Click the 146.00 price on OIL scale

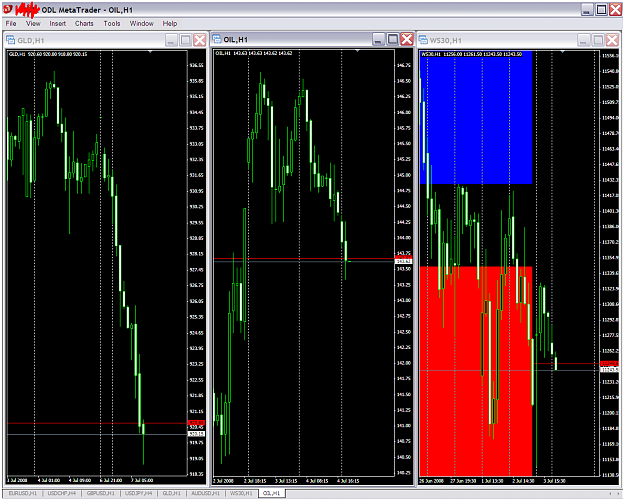[x=404, y=112]
